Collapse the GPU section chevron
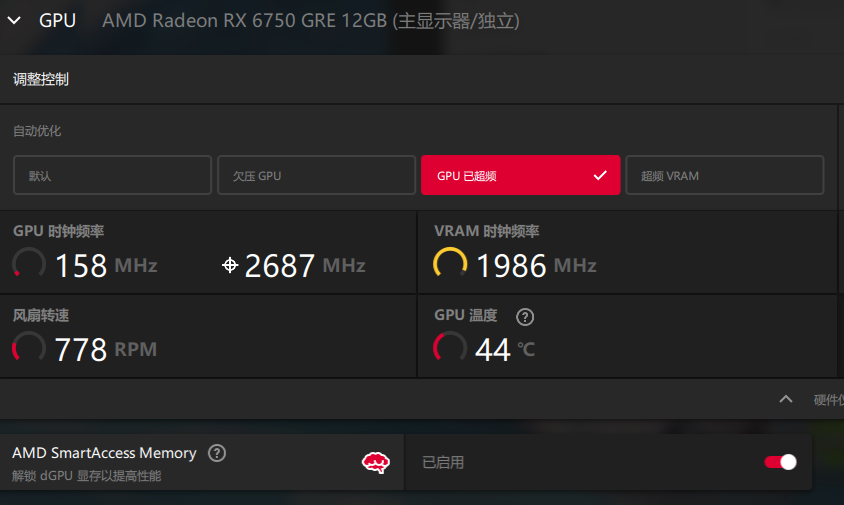The image size is (844, 505). tap(14, 20)
